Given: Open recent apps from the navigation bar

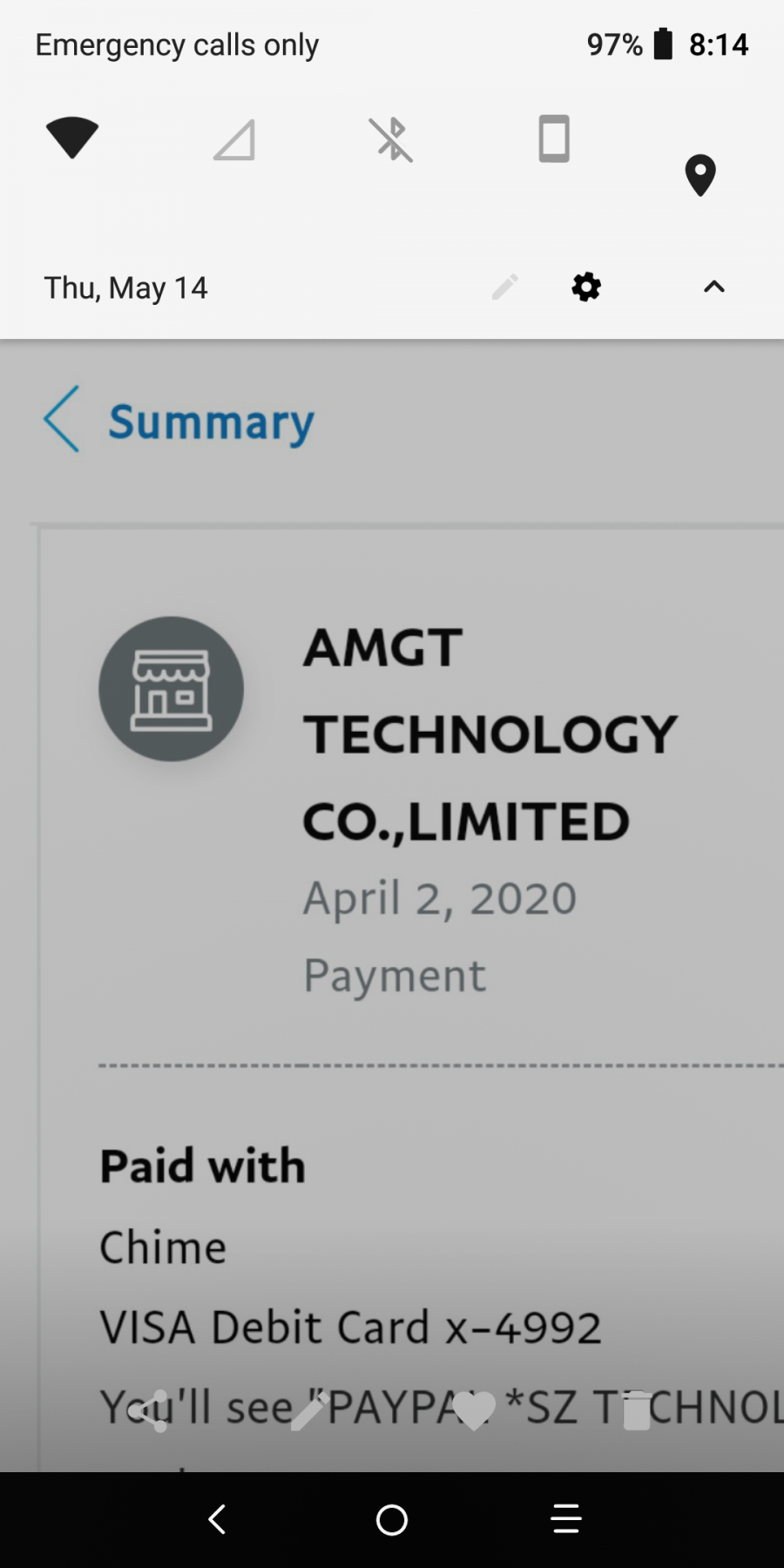Looking at the screenshot, I should coord(566,1519).
